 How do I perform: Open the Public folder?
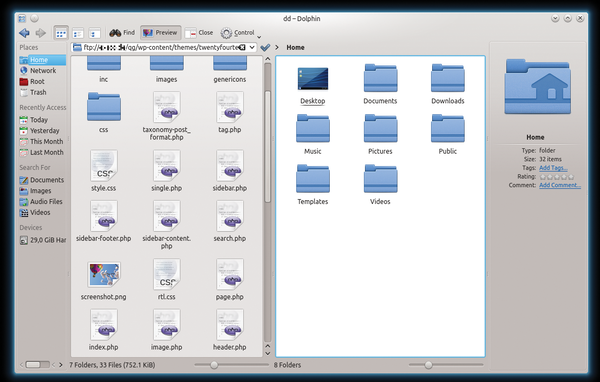tap(448, 135)
